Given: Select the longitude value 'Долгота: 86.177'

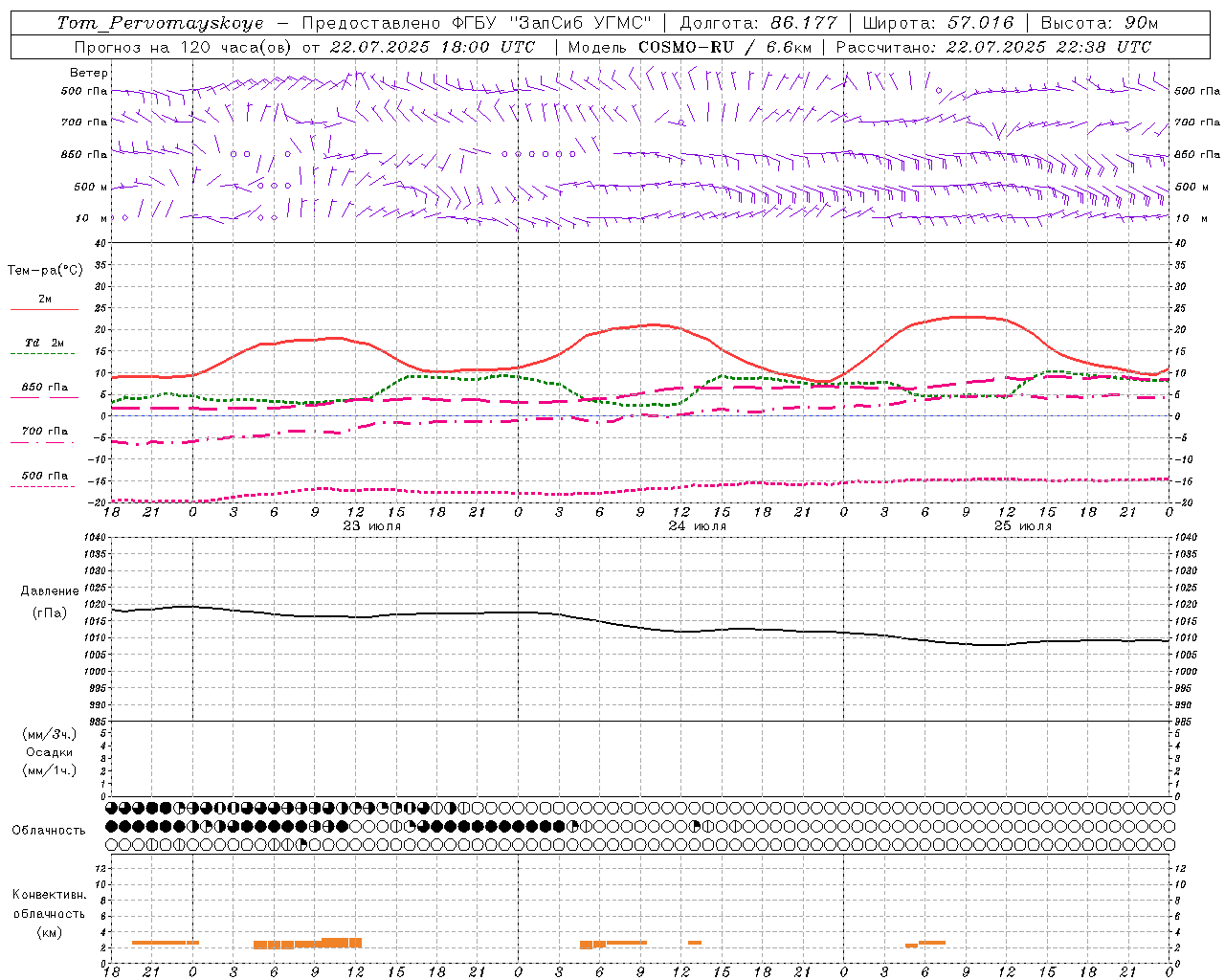Looking at the screenshot, I should coord(758,23).
